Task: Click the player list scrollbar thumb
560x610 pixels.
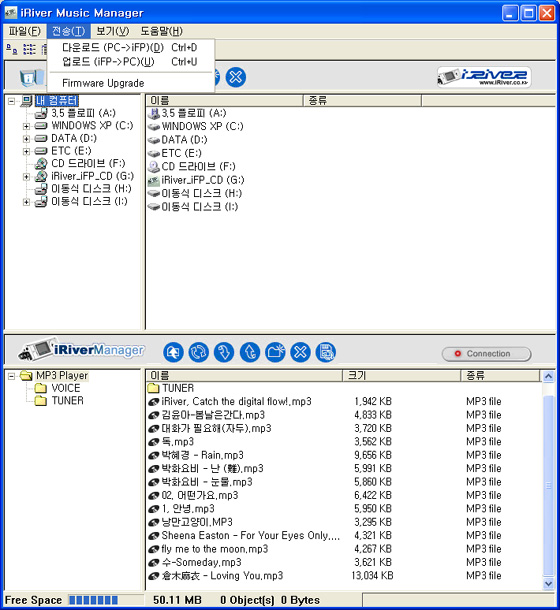Action: click(x=548, y=486)
